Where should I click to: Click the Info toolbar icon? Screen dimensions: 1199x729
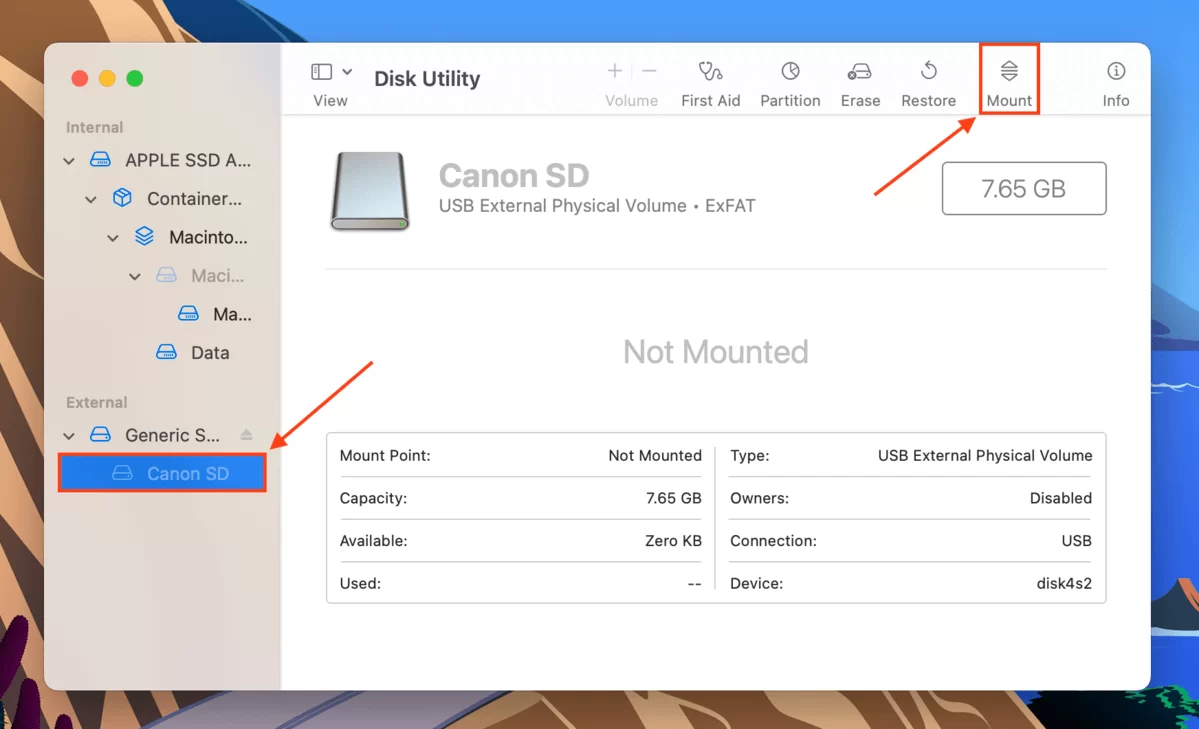pyautogui.click(x=1115, y=80)
